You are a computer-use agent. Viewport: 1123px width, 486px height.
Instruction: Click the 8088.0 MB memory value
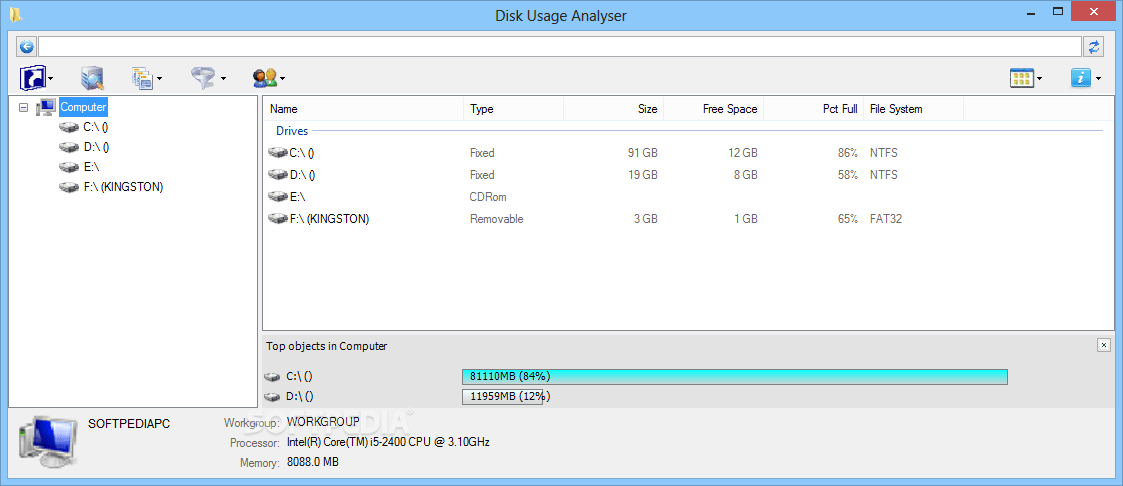point(313,462)
